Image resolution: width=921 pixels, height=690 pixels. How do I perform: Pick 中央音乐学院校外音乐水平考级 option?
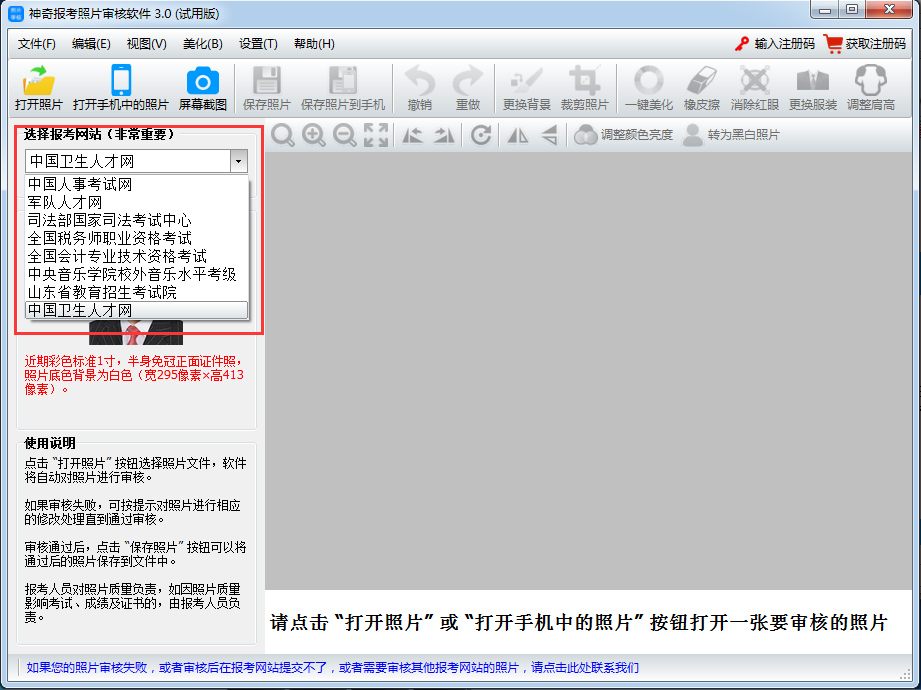(137, 274)
